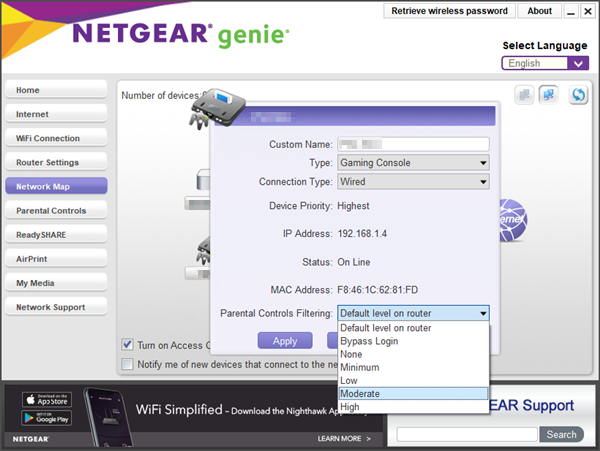The height and width of the screenshot is (451, 600).
Task: Select Default level on router list option
Action: tap(414, 328)
